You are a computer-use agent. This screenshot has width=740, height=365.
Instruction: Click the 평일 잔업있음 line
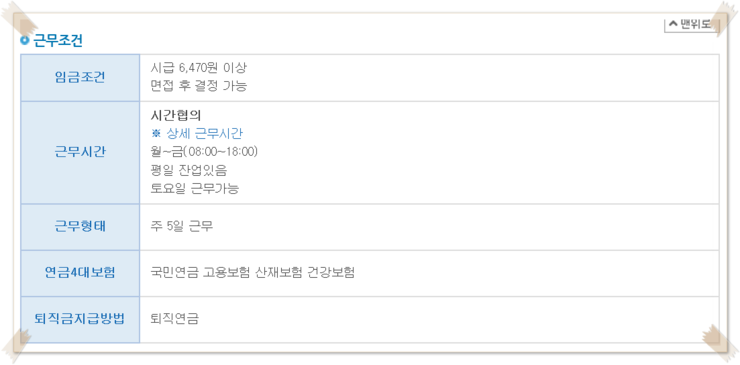[x=188, y=170]
